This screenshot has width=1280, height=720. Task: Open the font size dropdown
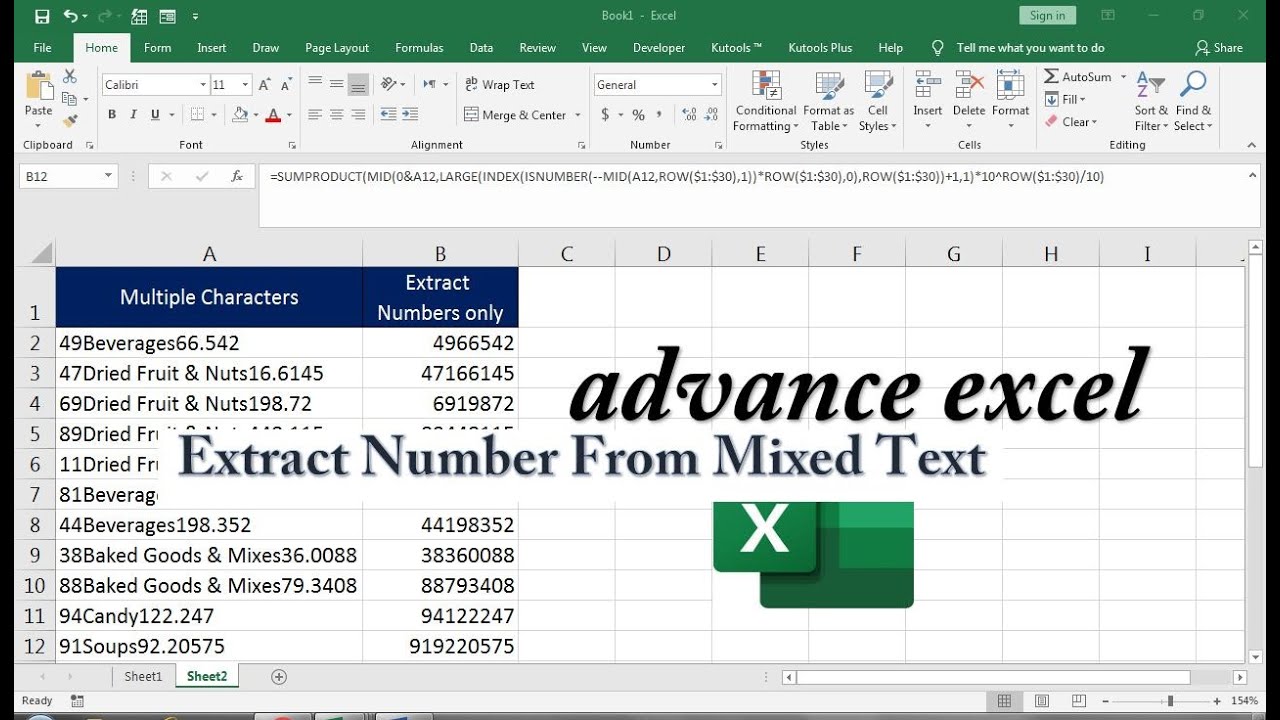click(x=245, y=85)
